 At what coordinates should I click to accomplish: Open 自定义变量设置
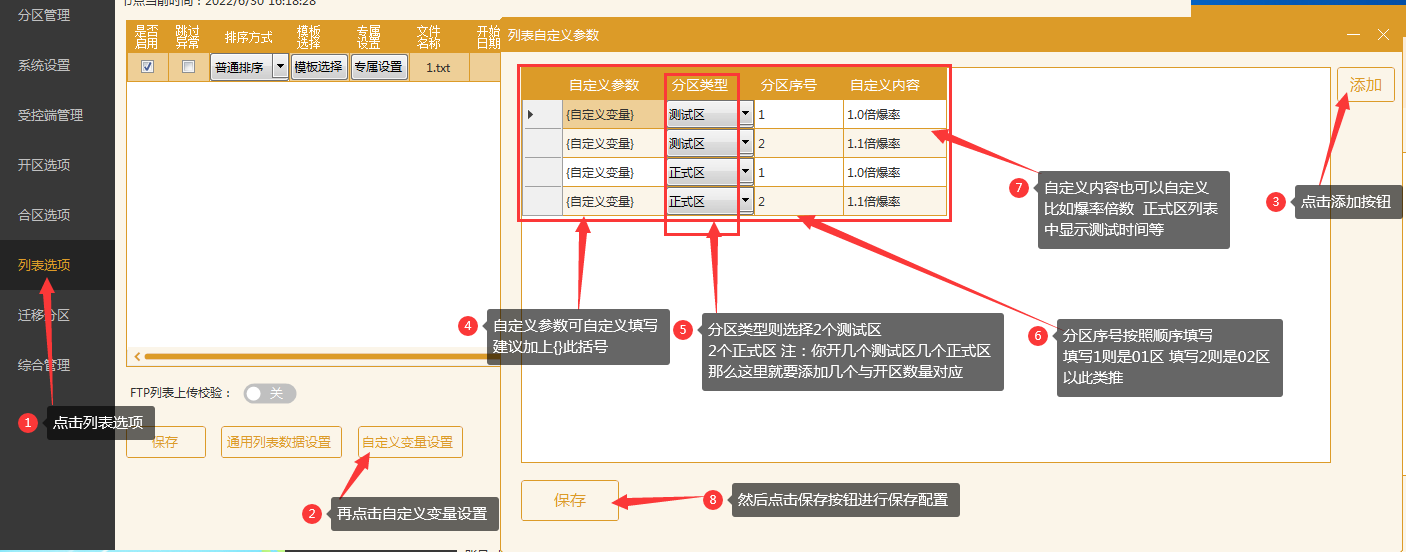point(410,442)
